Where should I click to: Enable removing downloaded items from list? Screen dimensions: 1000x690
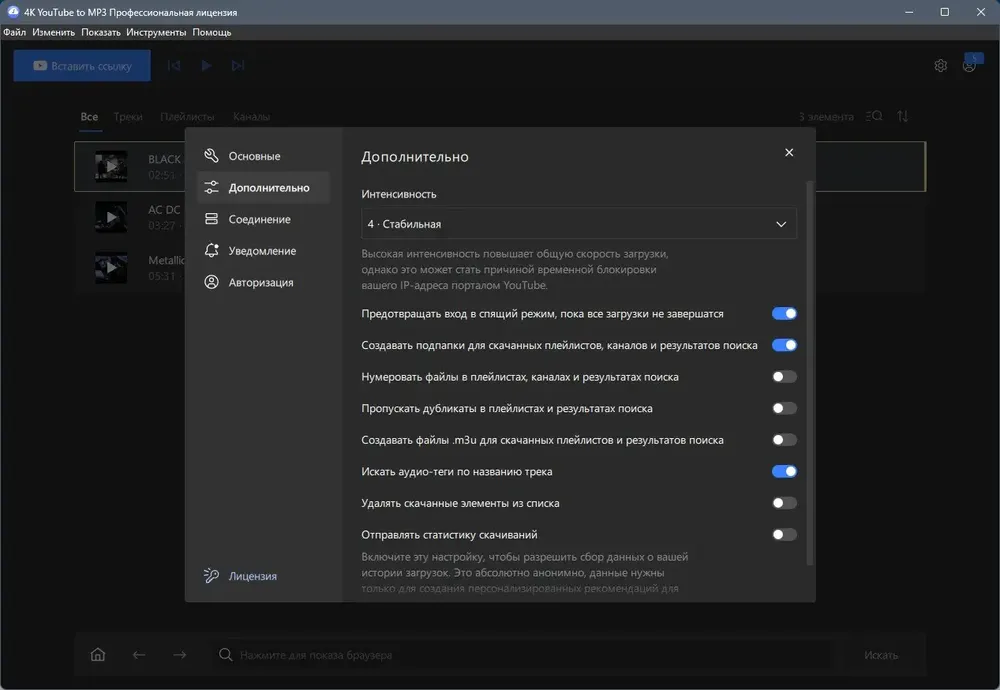(784, 503)
